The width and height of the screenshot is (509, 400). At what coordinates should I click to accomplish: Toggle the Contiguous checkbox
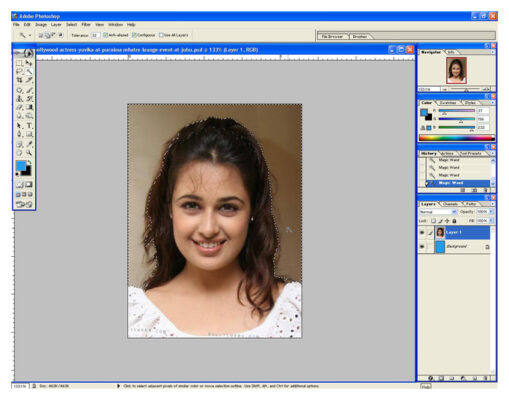(134, 35)
